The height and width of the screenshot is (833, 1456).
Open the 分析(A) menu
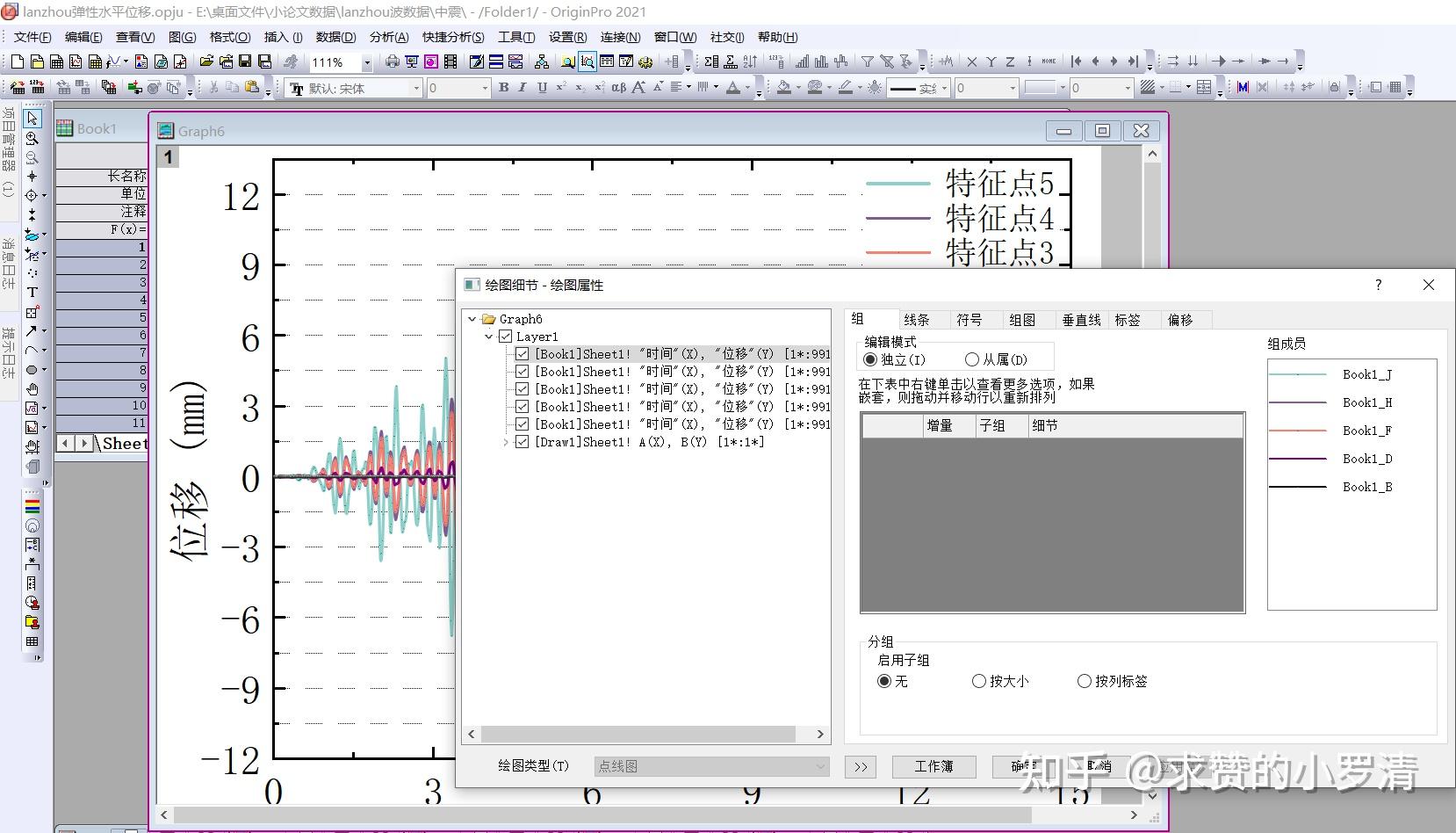(x=389, y=37)
